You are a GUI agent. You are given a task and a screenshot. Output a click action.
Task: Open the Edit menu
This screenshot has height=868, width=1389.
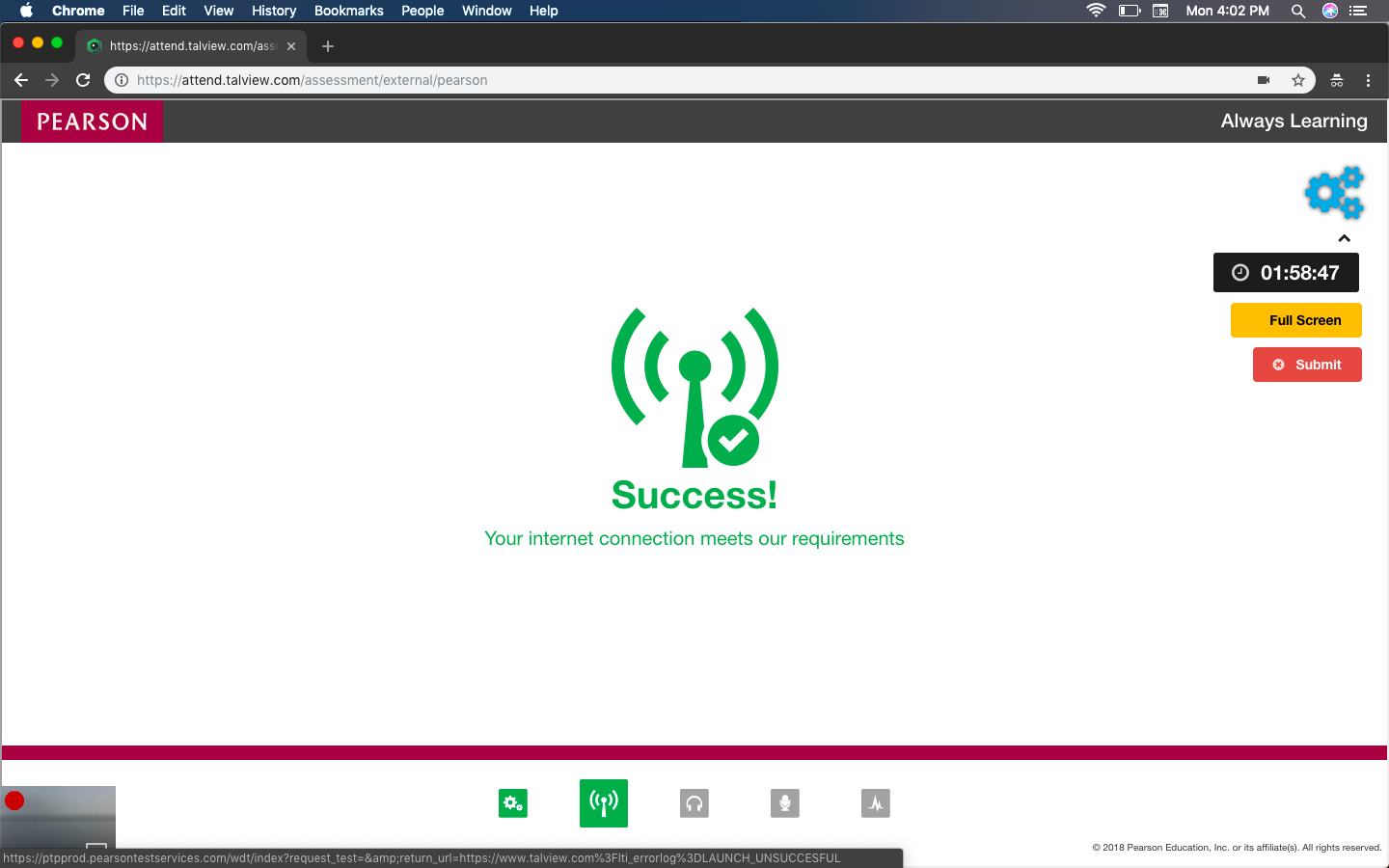coord(174,11)
